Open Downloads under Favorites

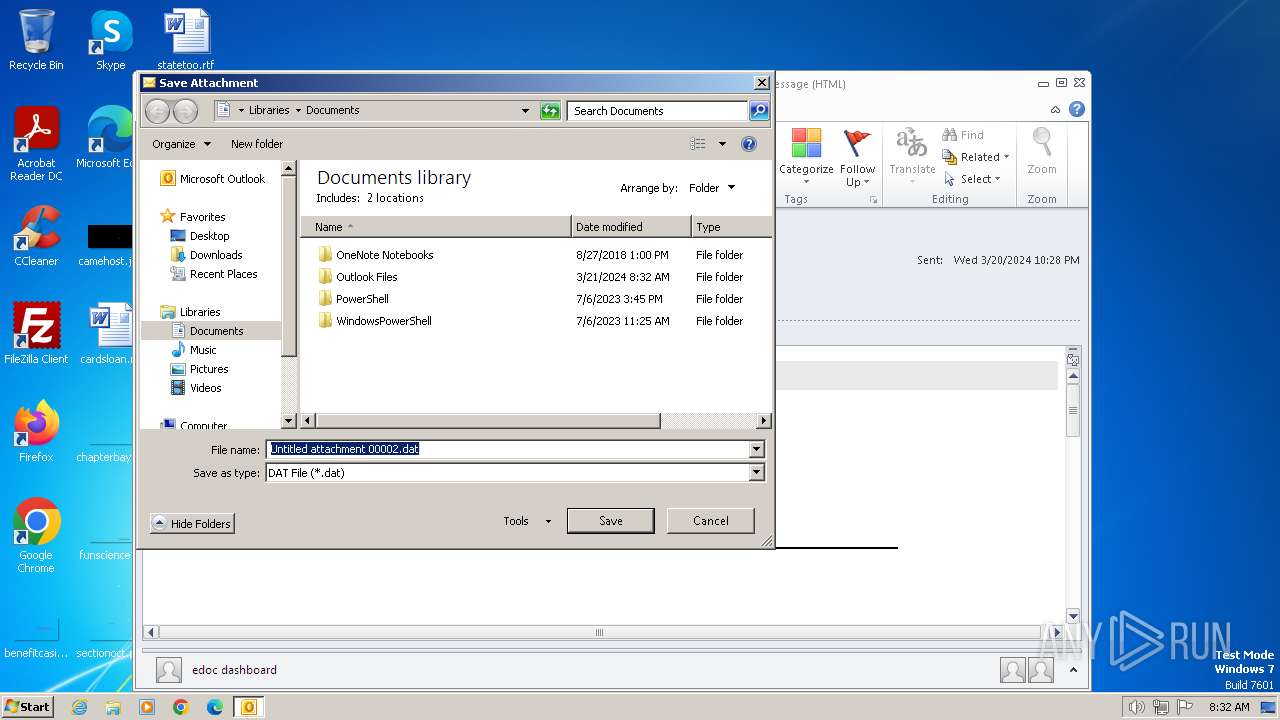coord(206,255)
